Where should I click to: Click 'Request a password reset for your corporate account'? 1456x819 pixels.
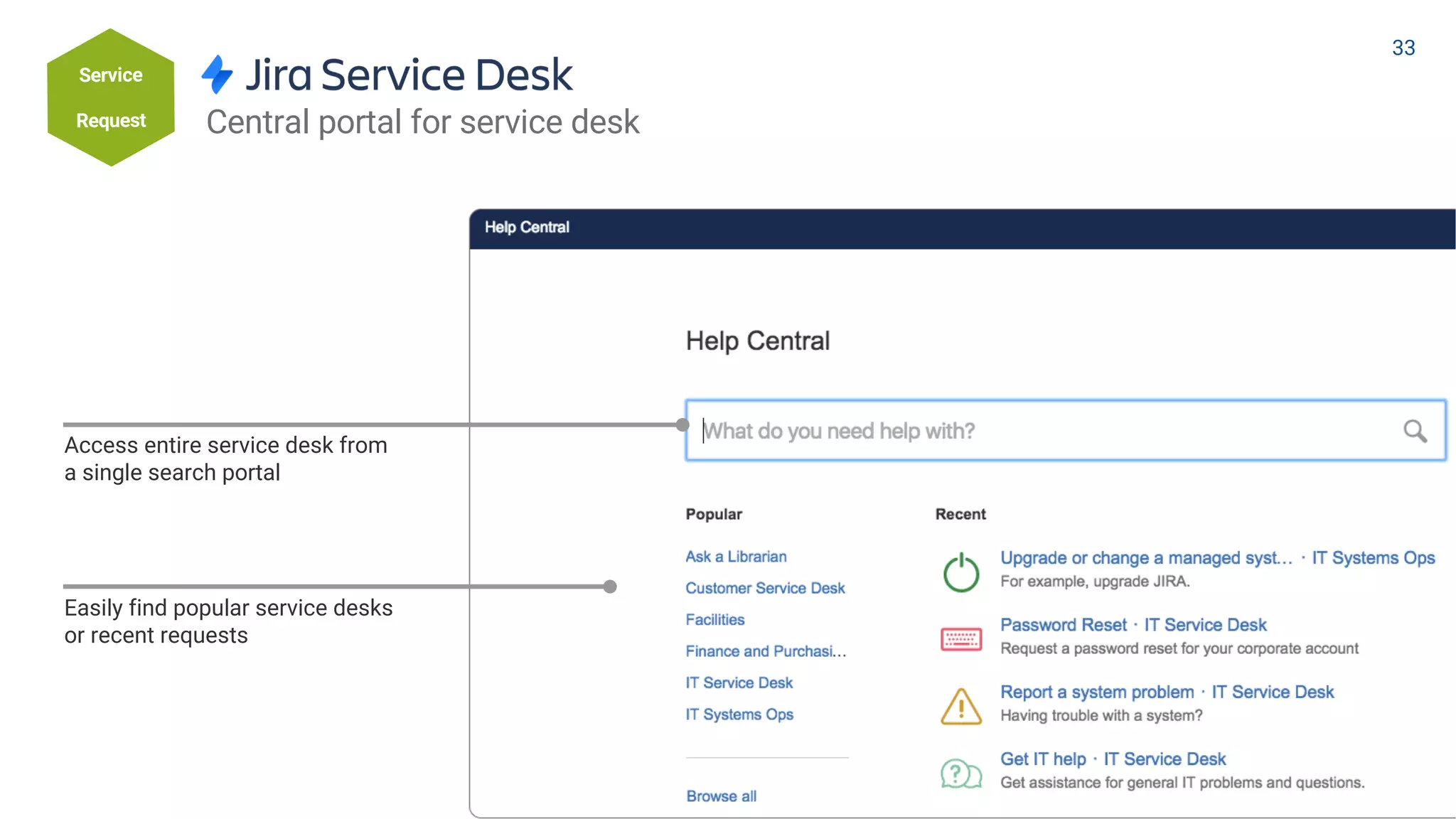[x=1179, y=648]
